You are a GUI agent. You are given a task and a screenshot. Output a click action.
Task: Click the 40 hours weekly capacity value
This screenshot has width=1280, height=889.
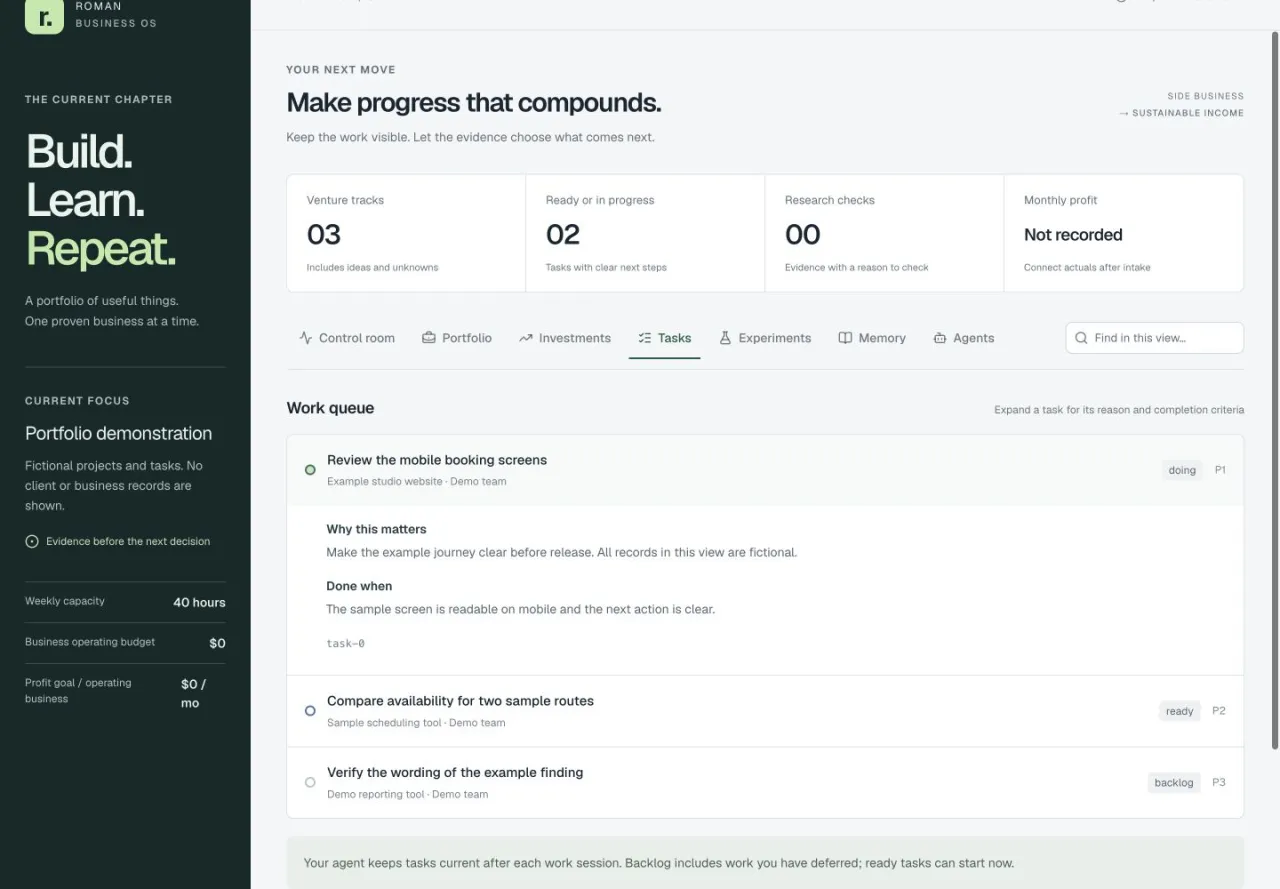pos(199,602)
